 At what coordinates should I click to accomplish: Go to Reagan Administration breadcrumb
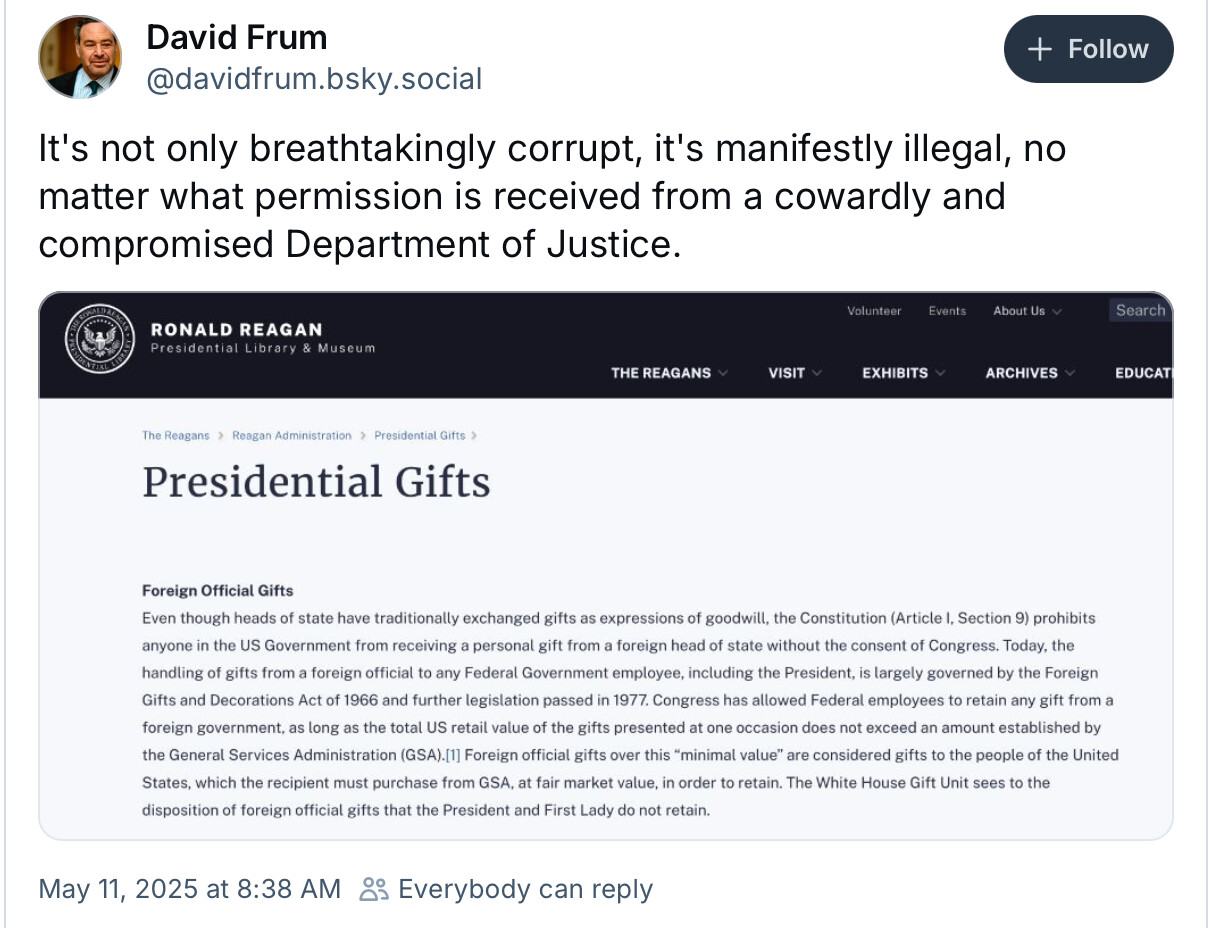click(292, 435)
